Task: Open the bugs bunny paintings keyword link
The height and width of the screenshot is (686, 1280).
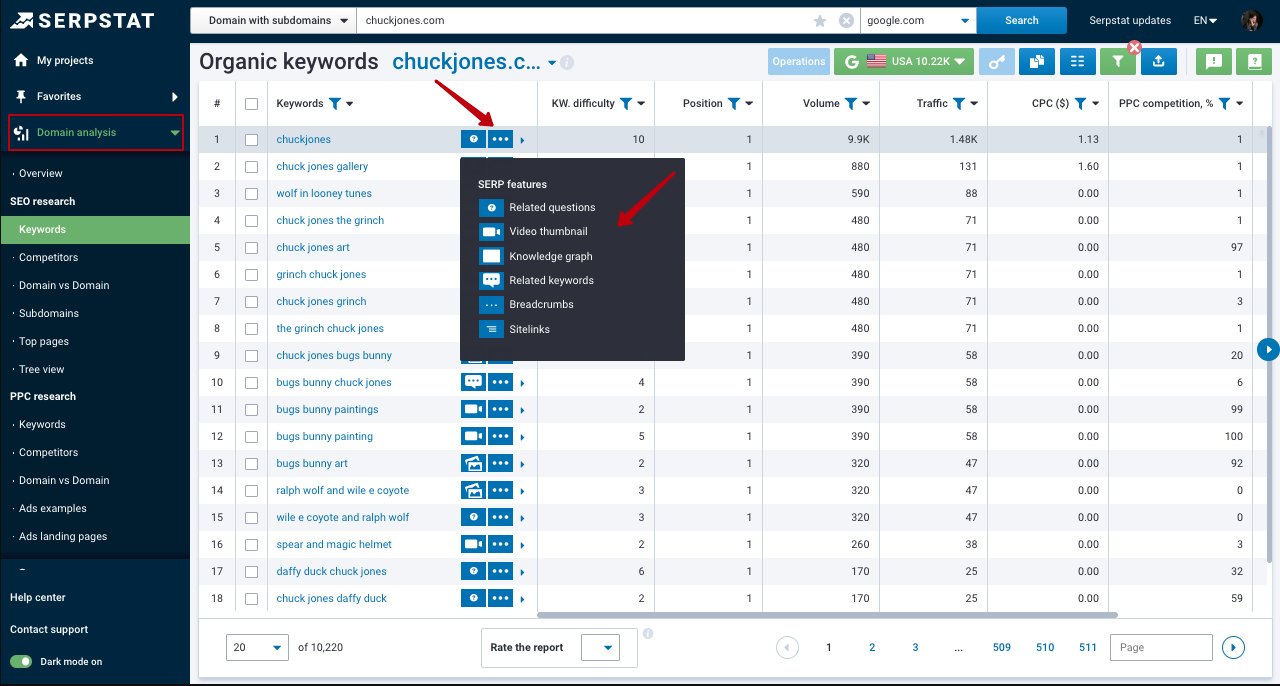Action: [327, 409]
